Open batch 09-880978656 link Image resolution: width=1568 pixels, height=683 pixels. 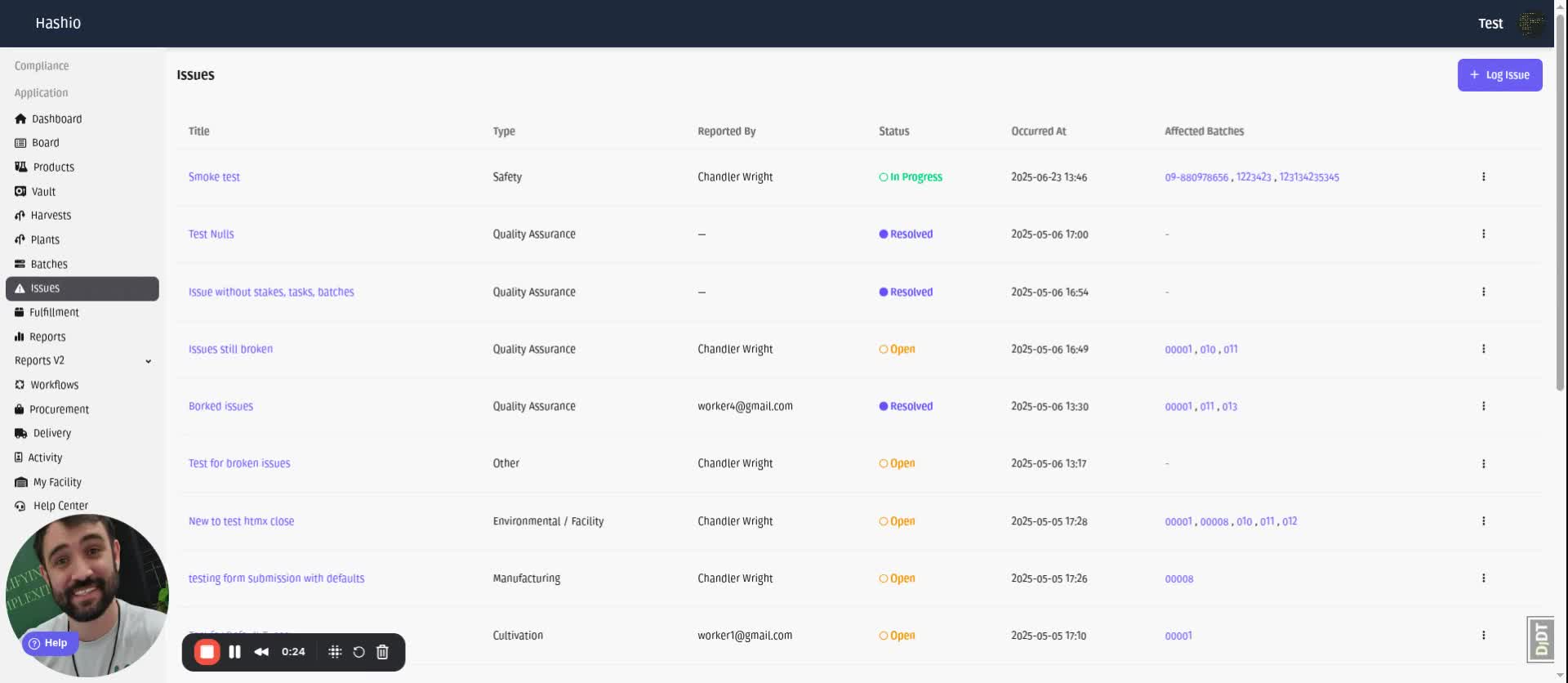coord(1196,177)
